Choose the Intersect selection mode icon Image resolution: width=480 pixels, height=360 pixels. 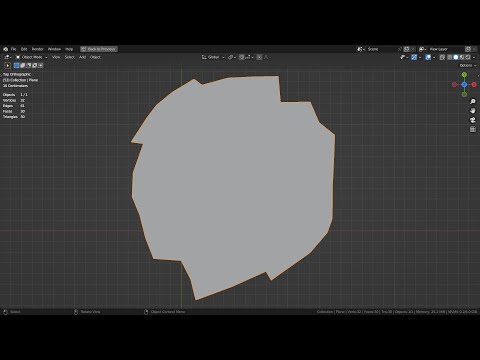click(41, 66)
